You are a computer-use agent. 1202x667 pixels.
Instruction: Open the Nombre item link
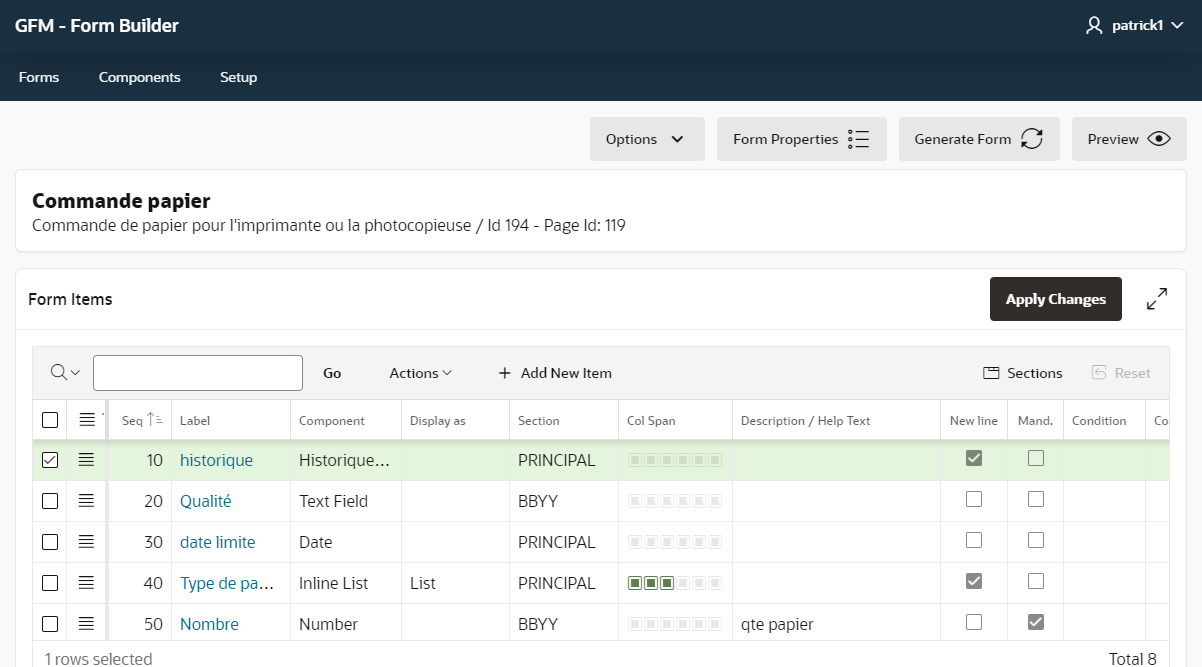(209, 623)
